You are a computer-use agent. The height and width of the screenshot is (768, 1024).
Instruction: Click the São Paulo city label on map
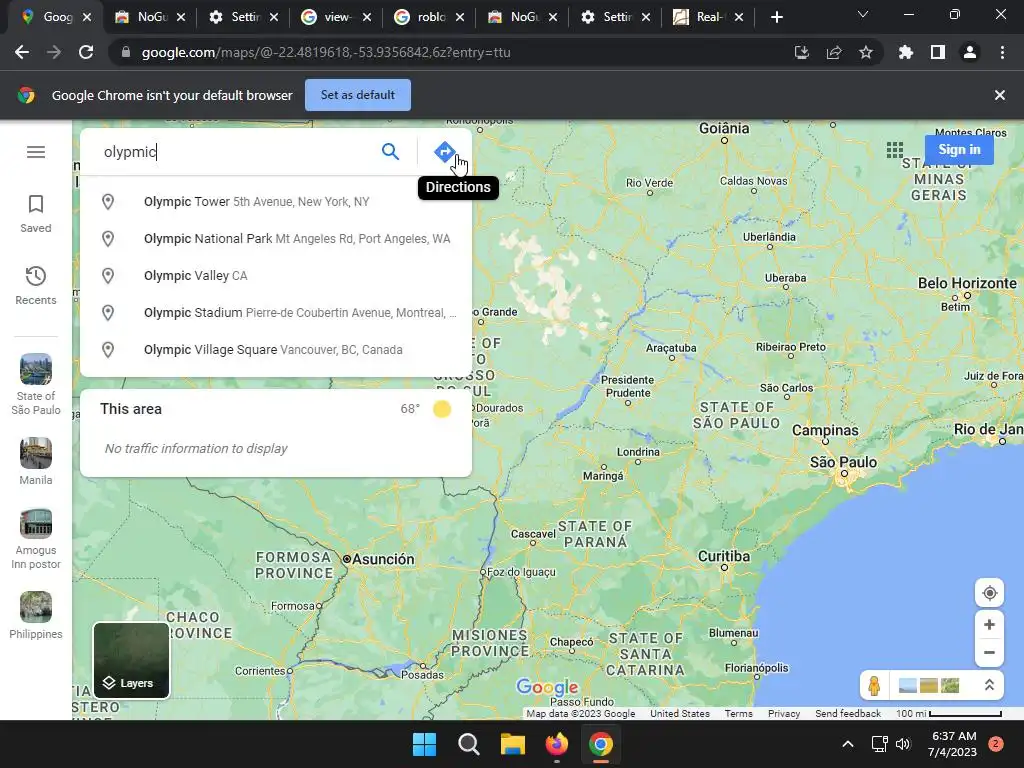pos(843,462)
